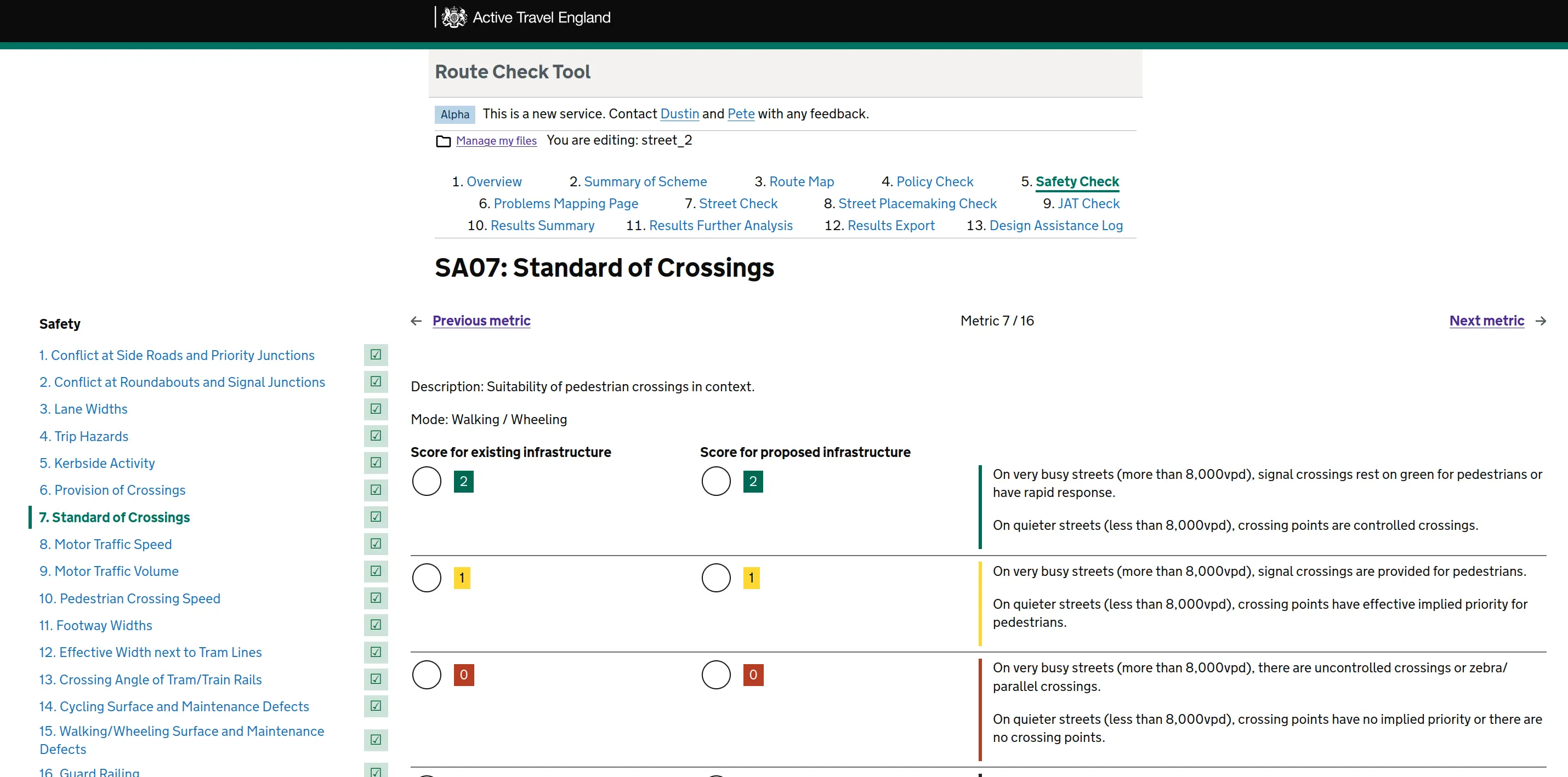1568x777 pixels.
Task: Click the Active Travel England crest logo
Action: pos(453,17)
